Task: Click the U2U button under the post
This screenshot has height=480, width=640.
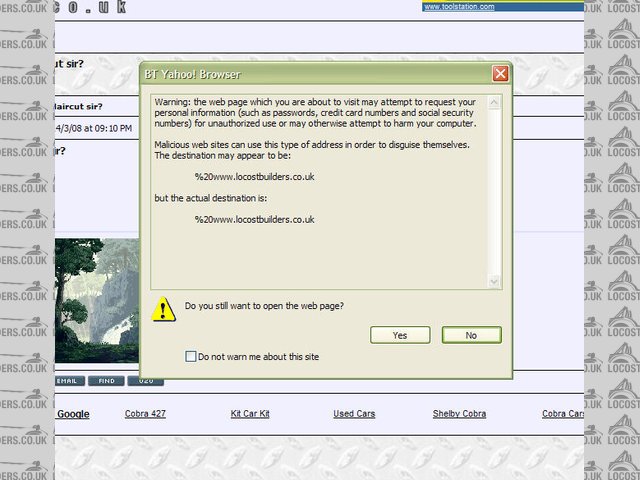Action: point(145,381)
